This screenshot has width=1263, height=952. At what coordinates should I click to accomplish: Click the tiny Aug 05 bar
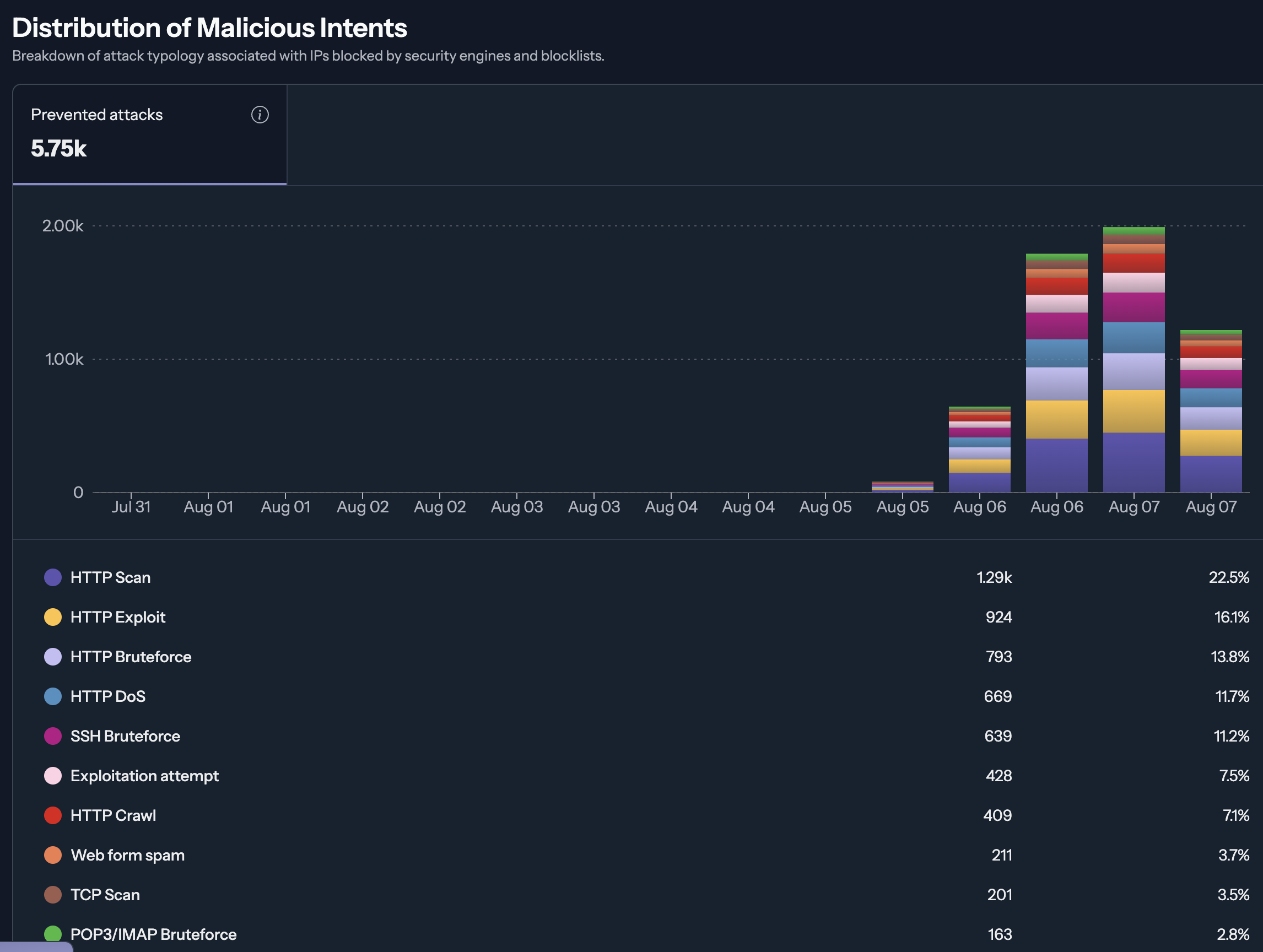point(902,487)
